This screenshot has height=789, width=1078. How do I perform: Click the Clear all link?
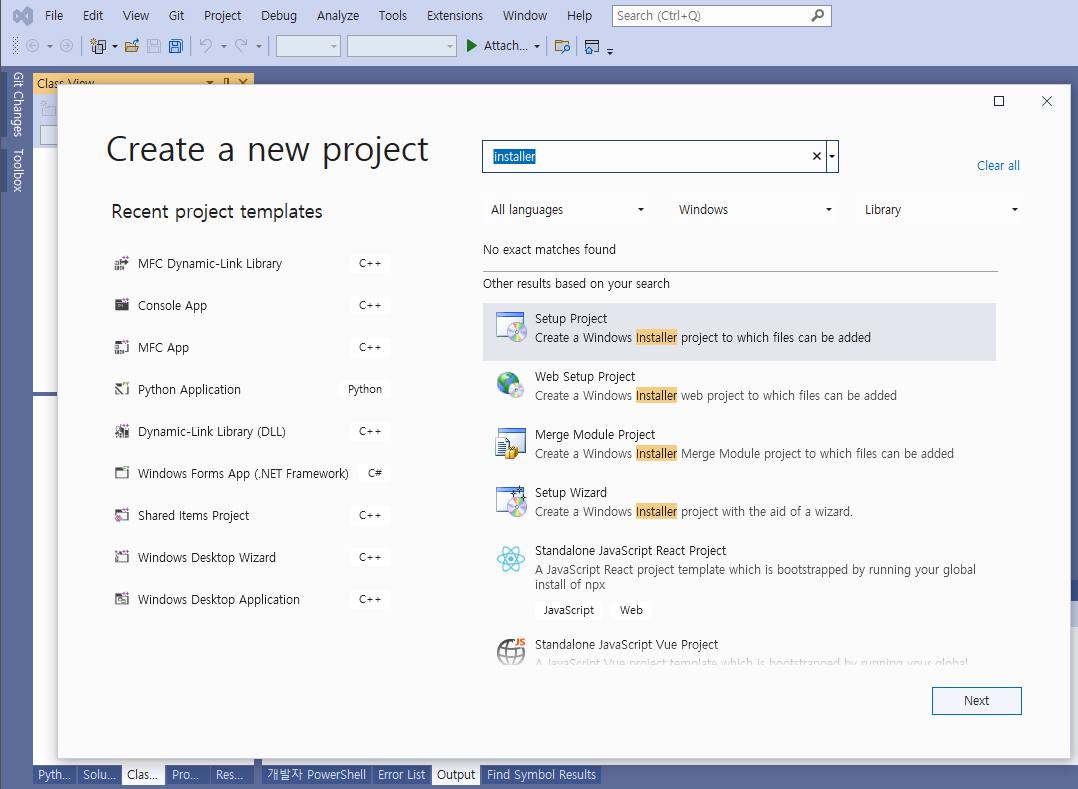(998, 166)
